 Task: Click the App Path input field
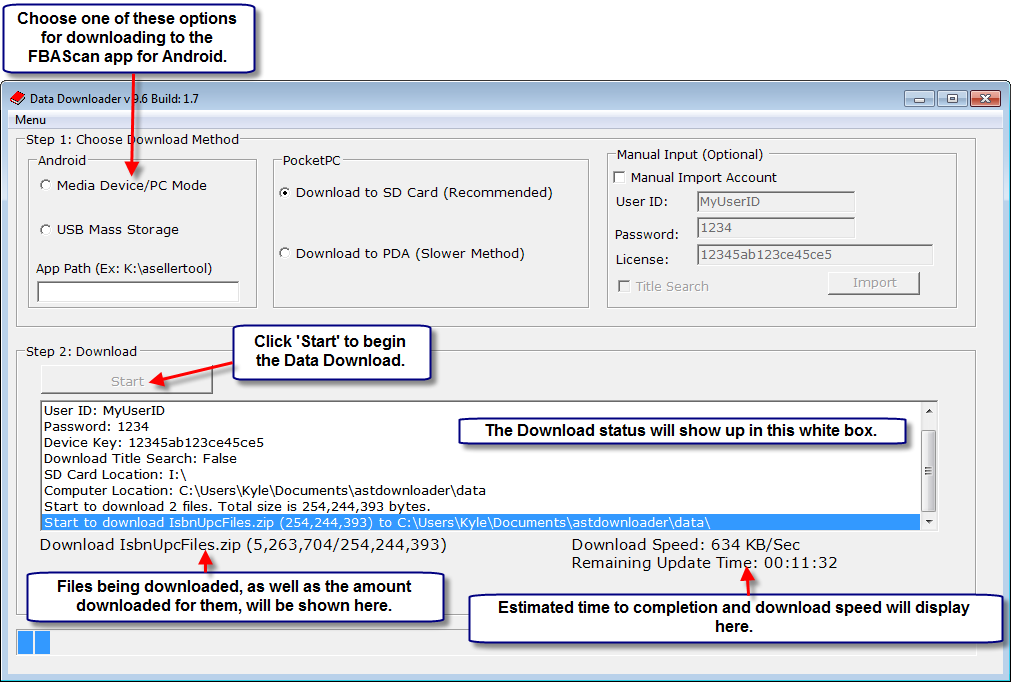click(138, 292)
